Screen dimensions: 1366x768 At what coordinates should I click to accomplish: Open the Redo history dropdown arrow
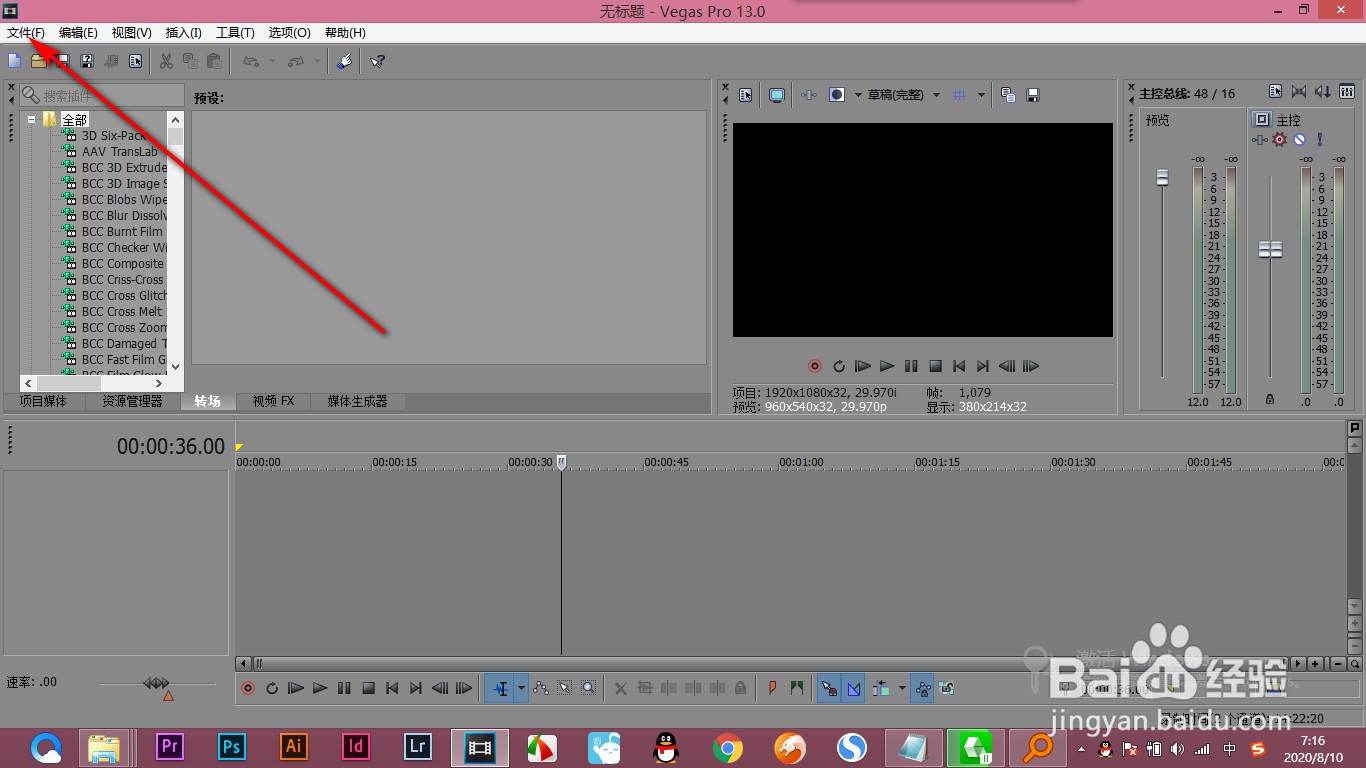coord(317,61)
